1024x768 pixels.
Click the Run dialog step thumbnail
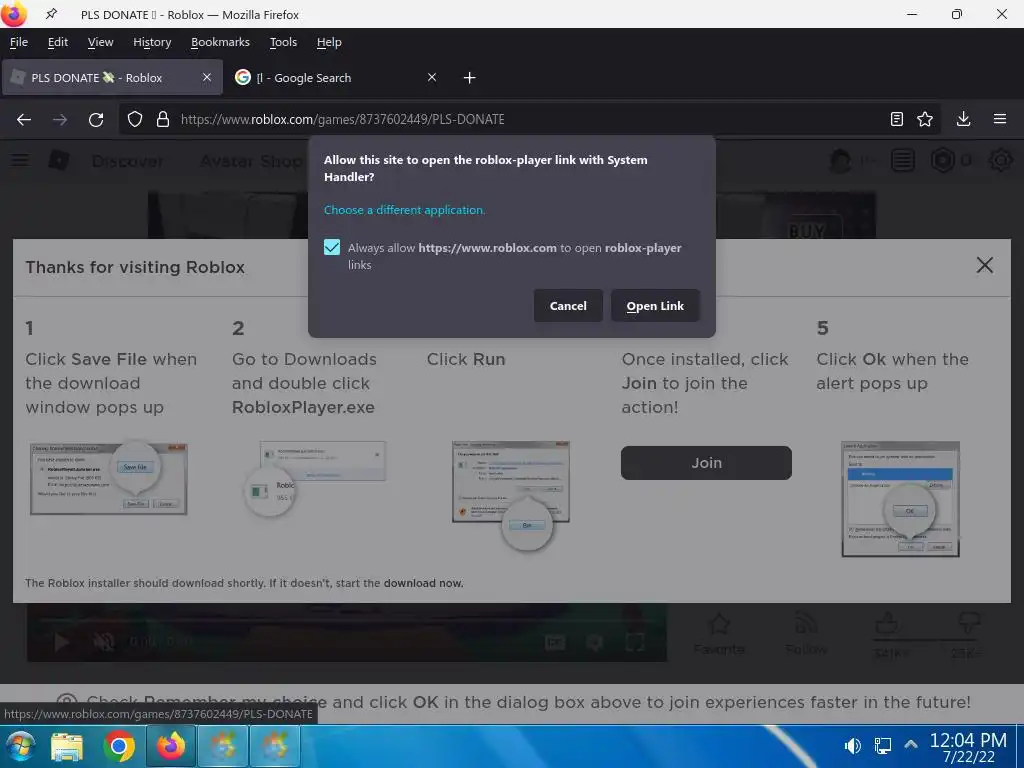[x=511, y=495]
